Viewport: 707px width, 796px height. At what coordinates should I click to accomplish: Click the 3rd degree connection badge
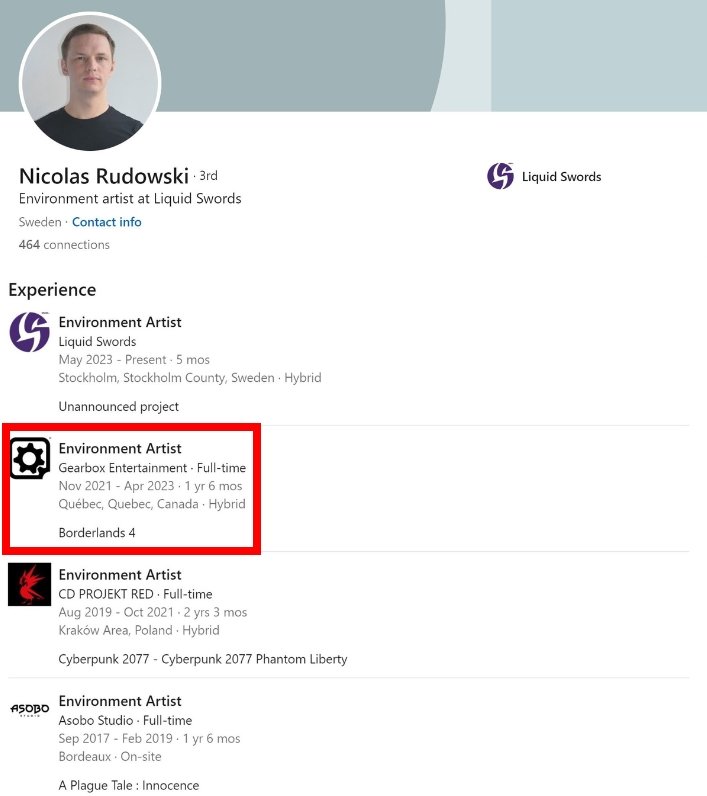point(208,176)
